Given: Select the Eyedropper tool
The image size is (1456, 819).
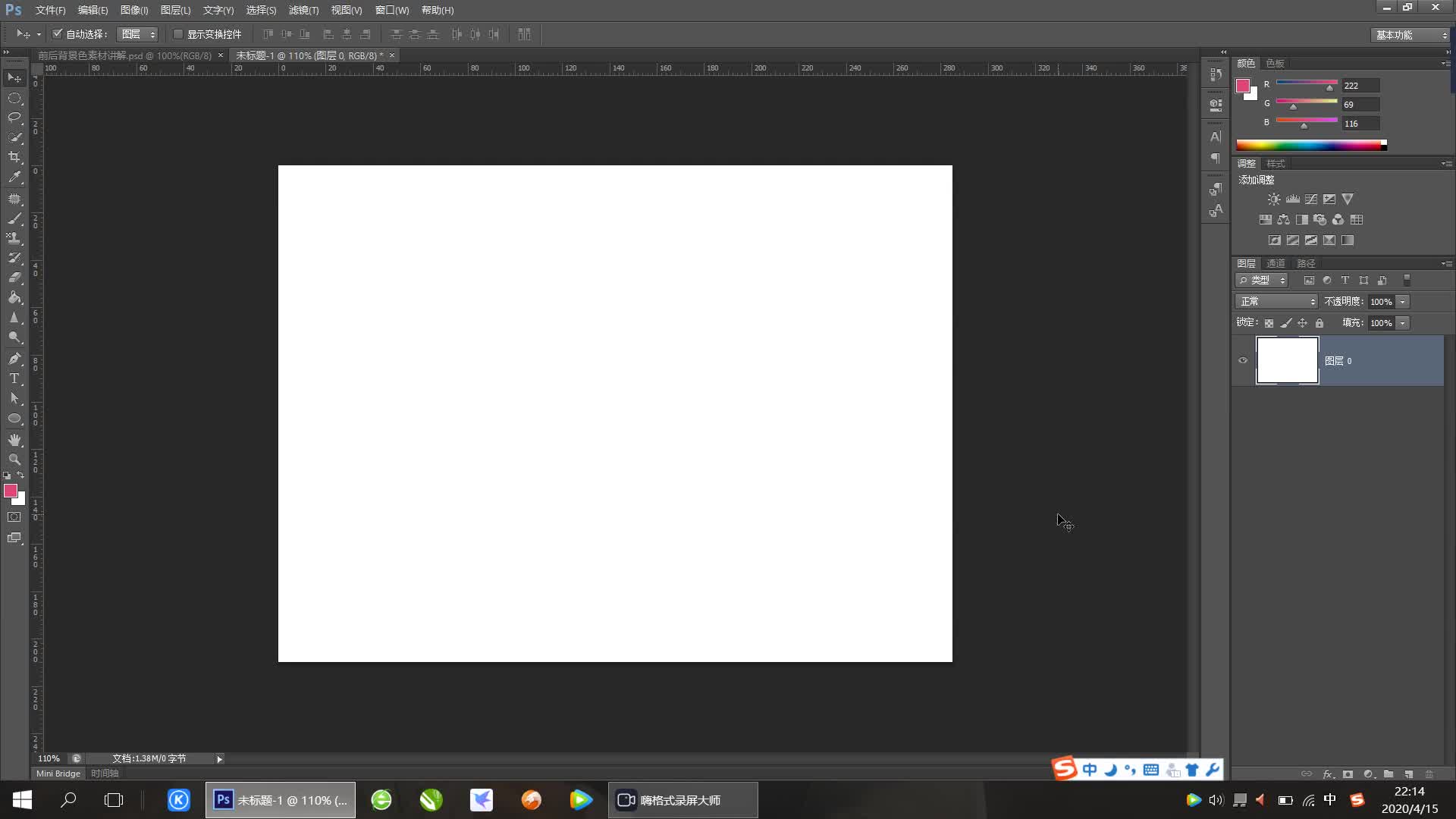Looking at the screenshot, I should pyautogui.click(x=14, y=177).
